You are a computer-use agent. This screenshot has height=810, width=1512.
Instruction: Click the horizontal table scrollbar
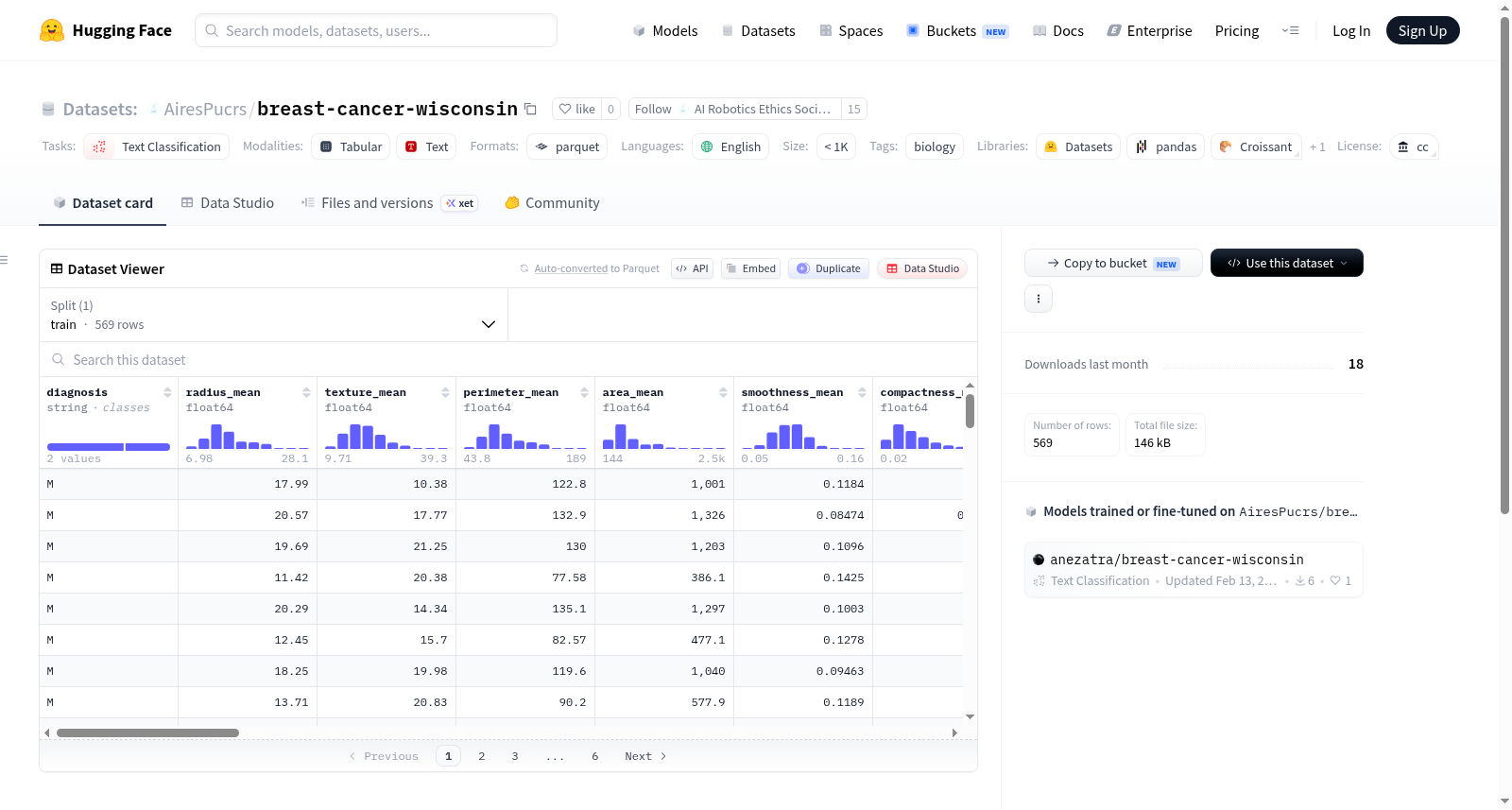pos(147,732)
